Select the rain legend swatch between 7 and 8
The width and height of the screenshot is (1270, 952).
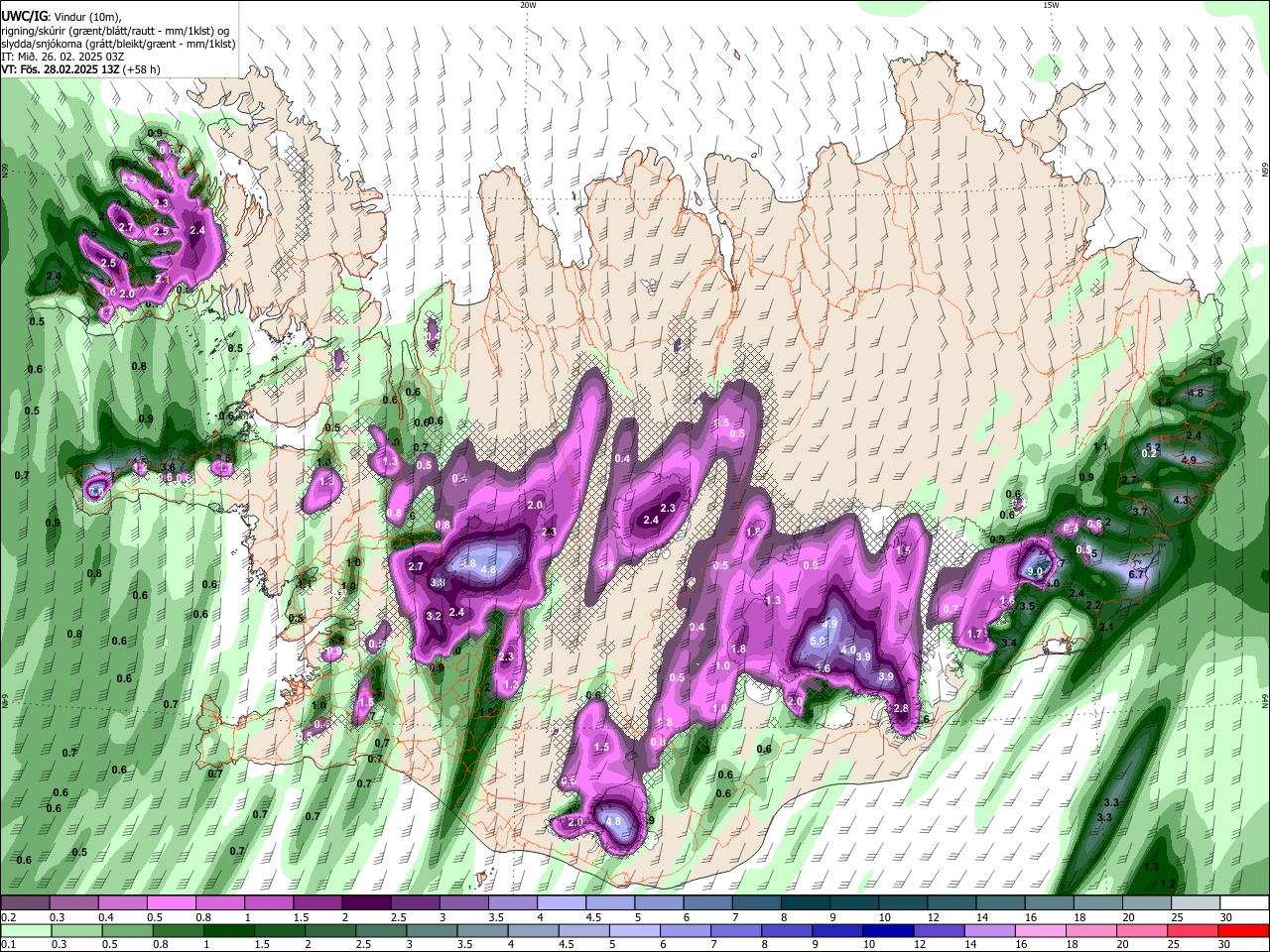tap(735, 930)
